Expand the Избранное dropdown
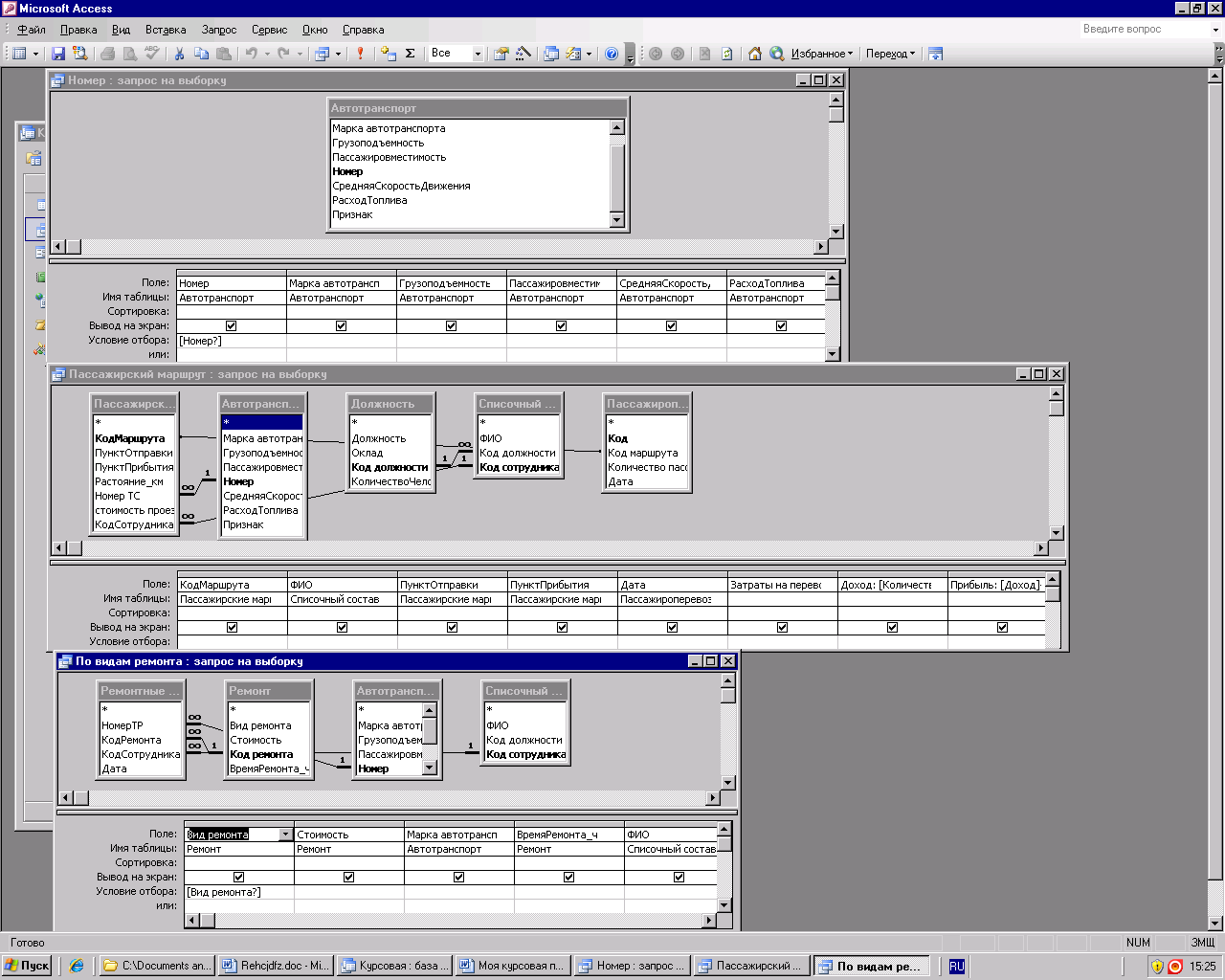 tap(821, 54)
